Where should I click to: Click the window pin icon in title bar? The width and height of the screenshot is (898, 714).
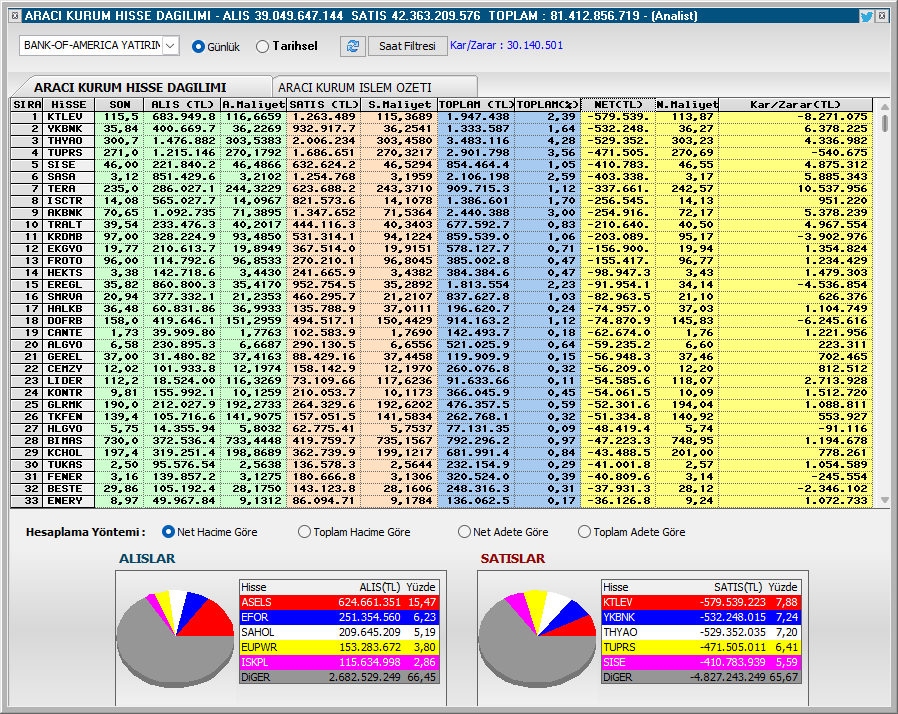point(15,15)
